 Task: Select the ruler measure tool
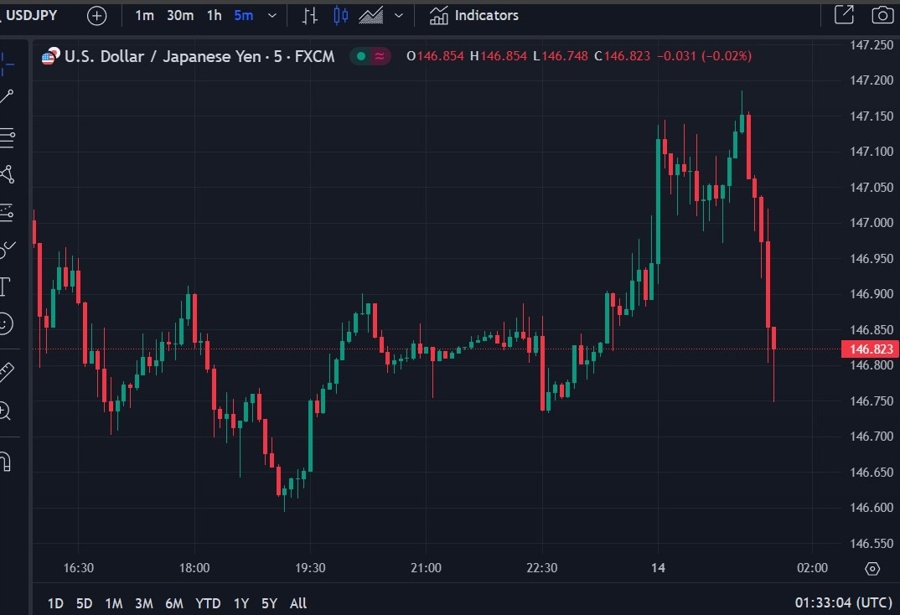pos(6,372)
